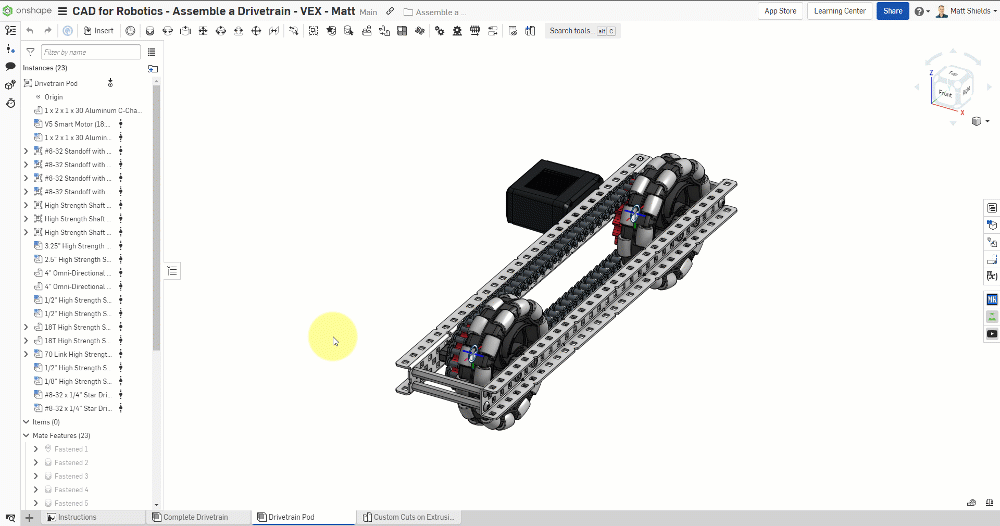
Task: Open the comments panel speech bubble icon
Action: pos(10,66)
